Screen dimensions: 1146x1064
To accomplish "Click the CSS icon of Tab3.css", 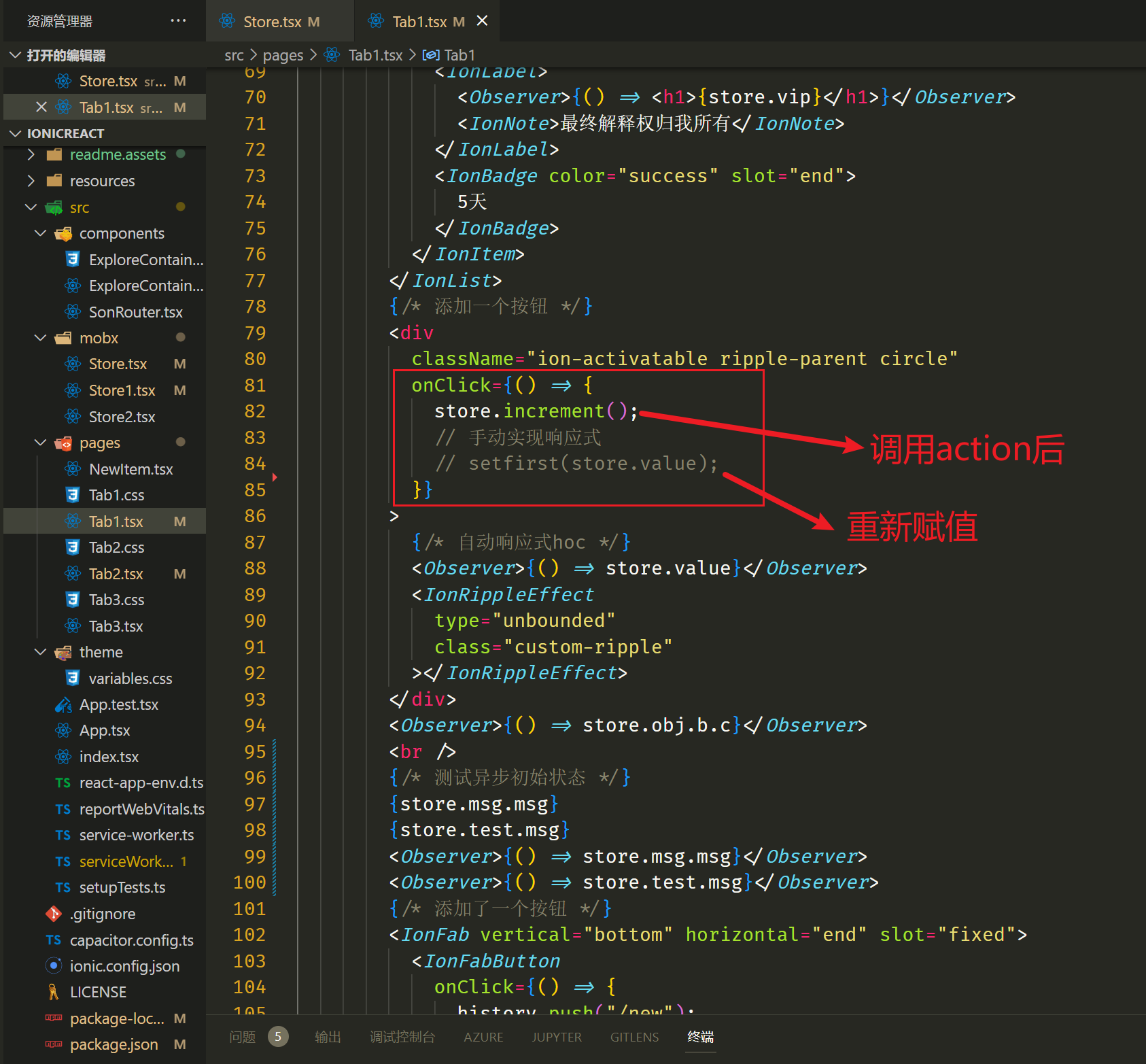I will [73, 600].
